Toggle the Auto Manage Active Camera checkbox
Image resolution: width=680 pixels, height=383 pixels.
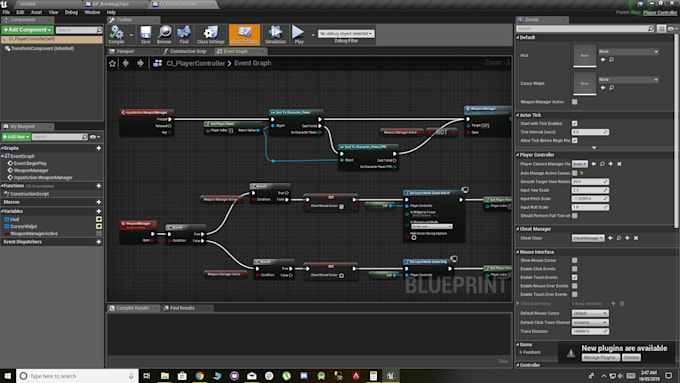click(575, 173)
